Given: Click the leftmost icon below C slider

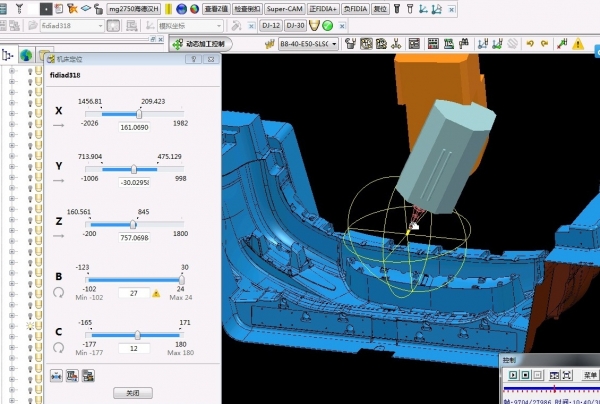Looking at the screenshot, I should tap(58, 375).
